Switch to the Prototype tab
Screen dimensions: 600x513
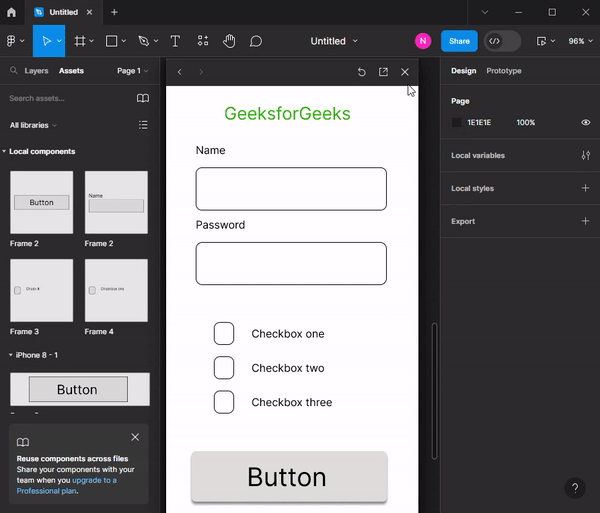504,71
